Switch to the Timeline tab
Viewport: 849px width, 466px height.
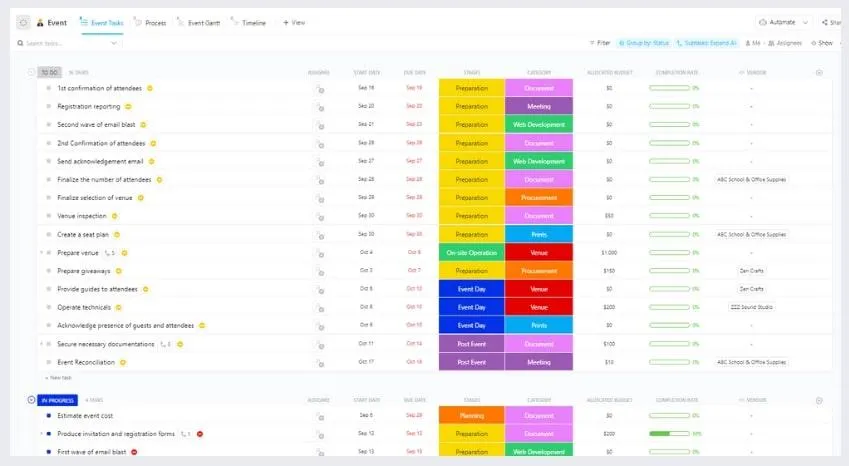tap(249, 23)
